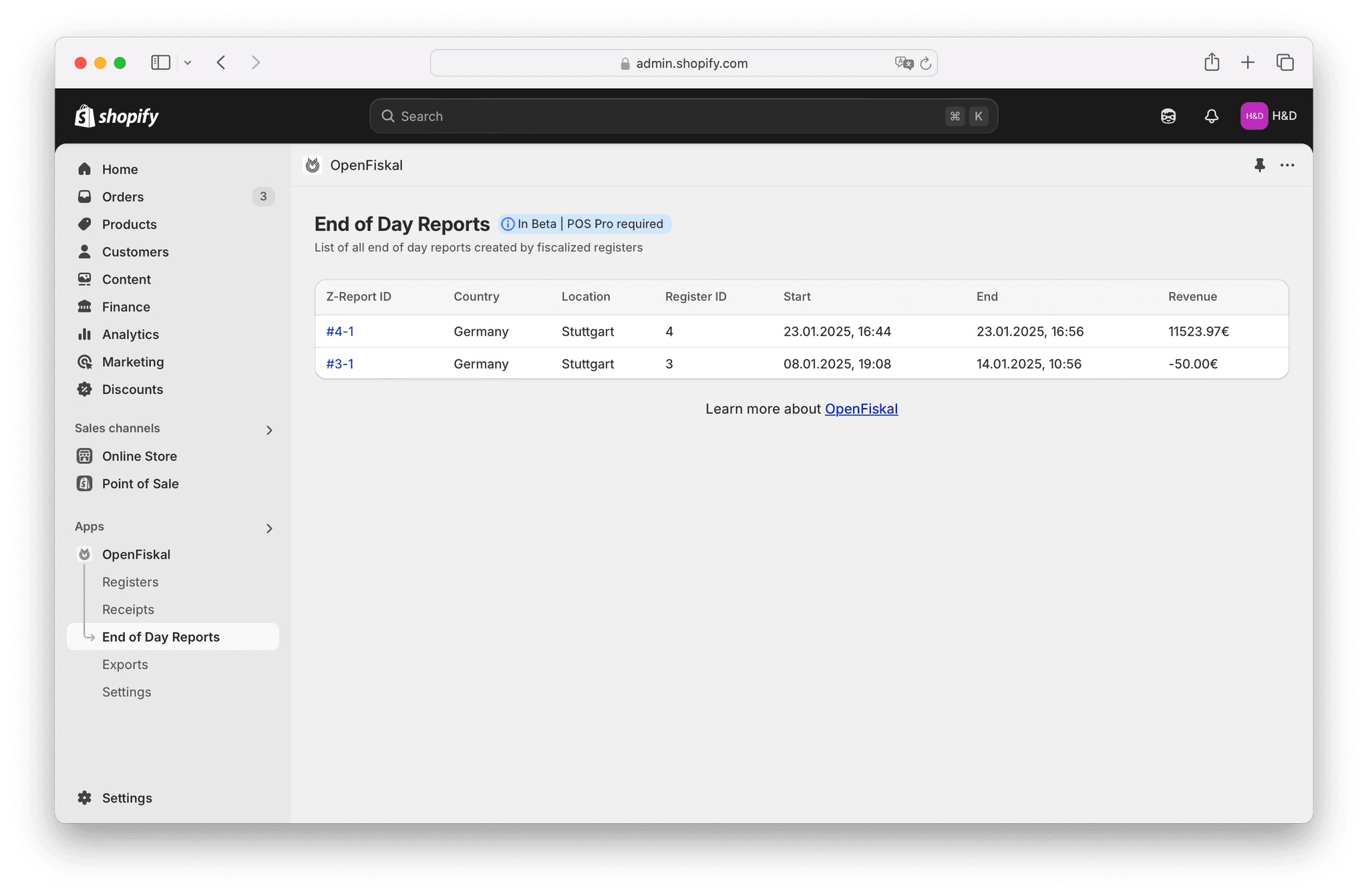The height and width of the screenshot is (896, 1368).
Task: Expand the Apps section
Action: 269,528
